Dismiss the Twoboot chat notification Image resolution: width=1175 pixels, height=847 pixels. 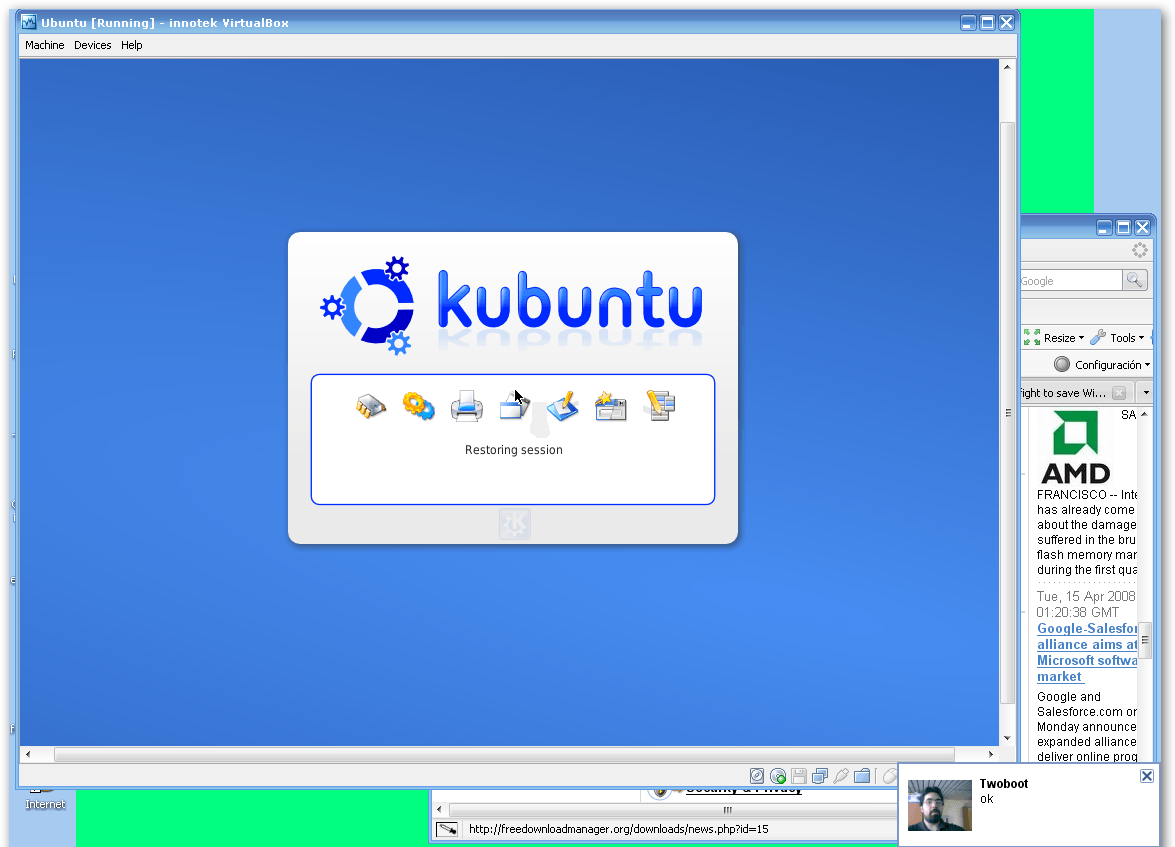coord(1147,776)
